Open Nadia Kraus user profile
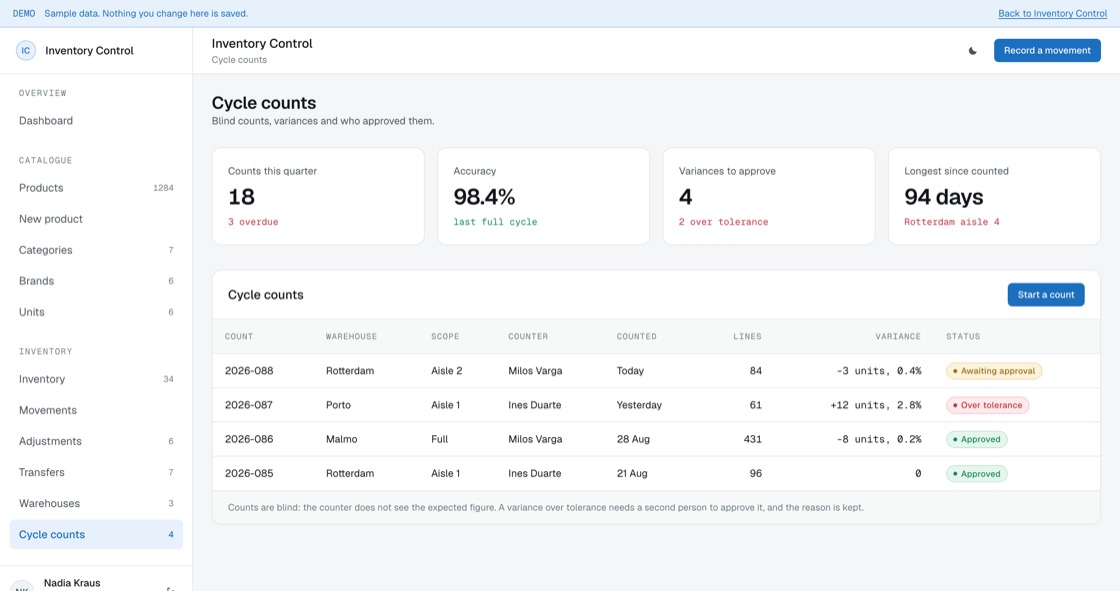1120x591 pixels. click(71, 582)
